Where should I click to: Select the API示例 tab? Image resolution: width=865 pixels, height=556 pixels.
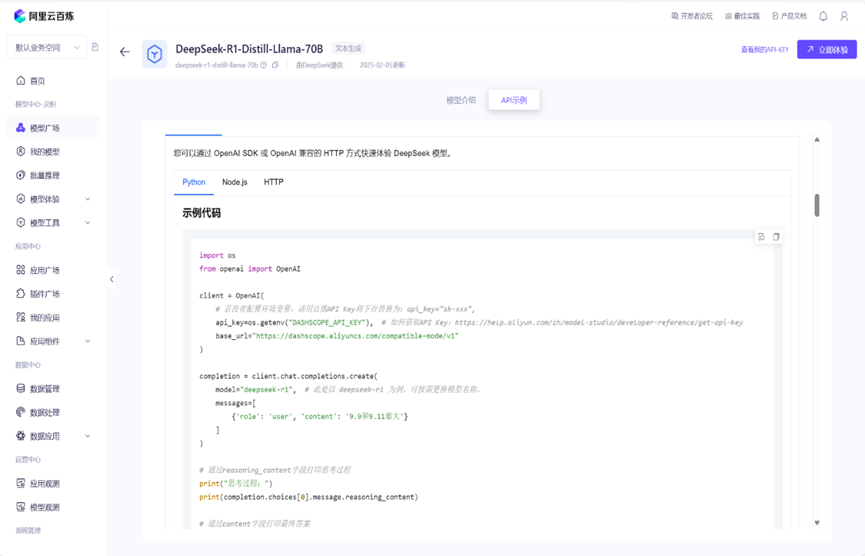point(514,100)
